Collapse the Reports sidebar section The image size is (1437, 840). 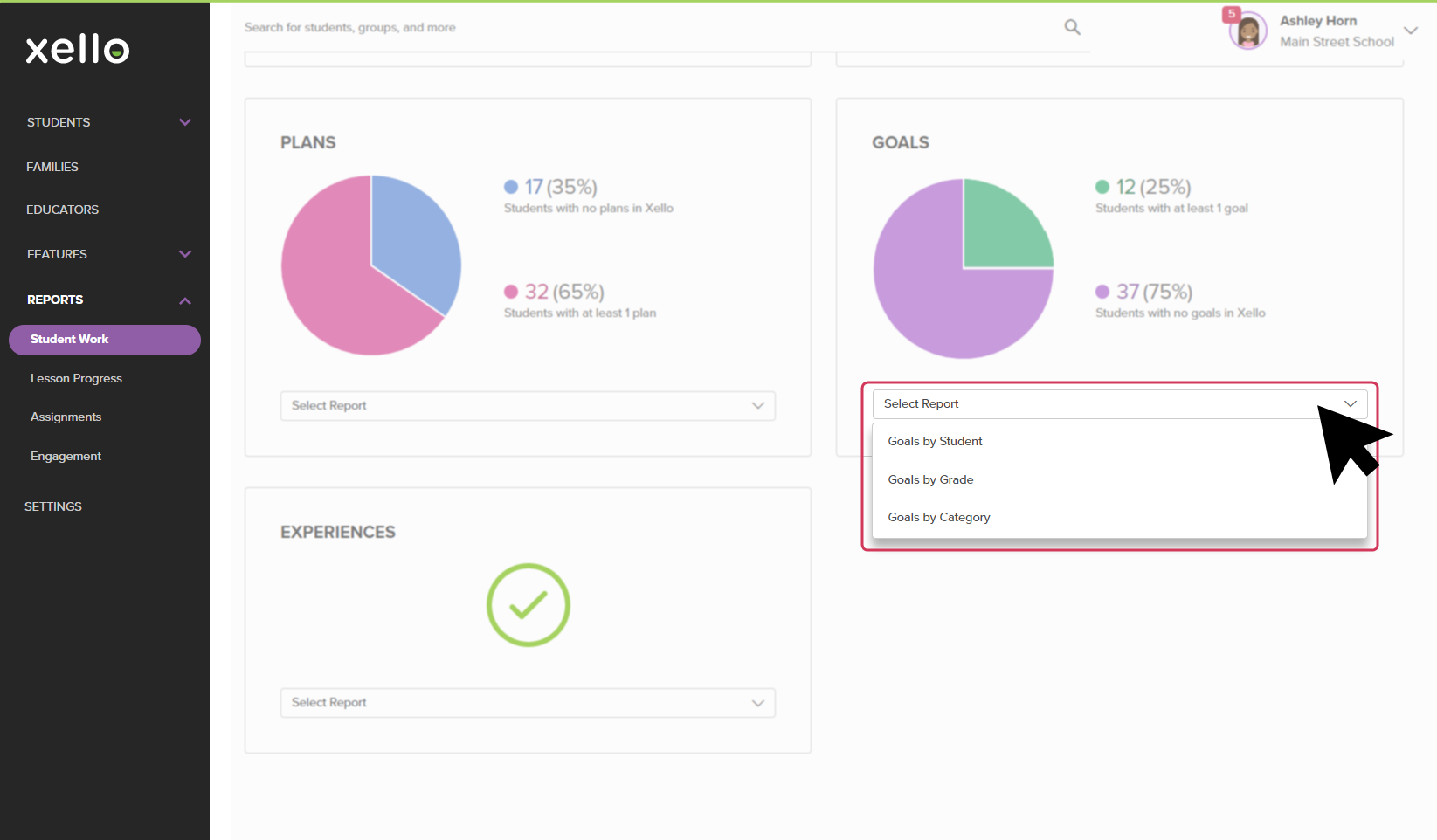click(x=185, y=300)
